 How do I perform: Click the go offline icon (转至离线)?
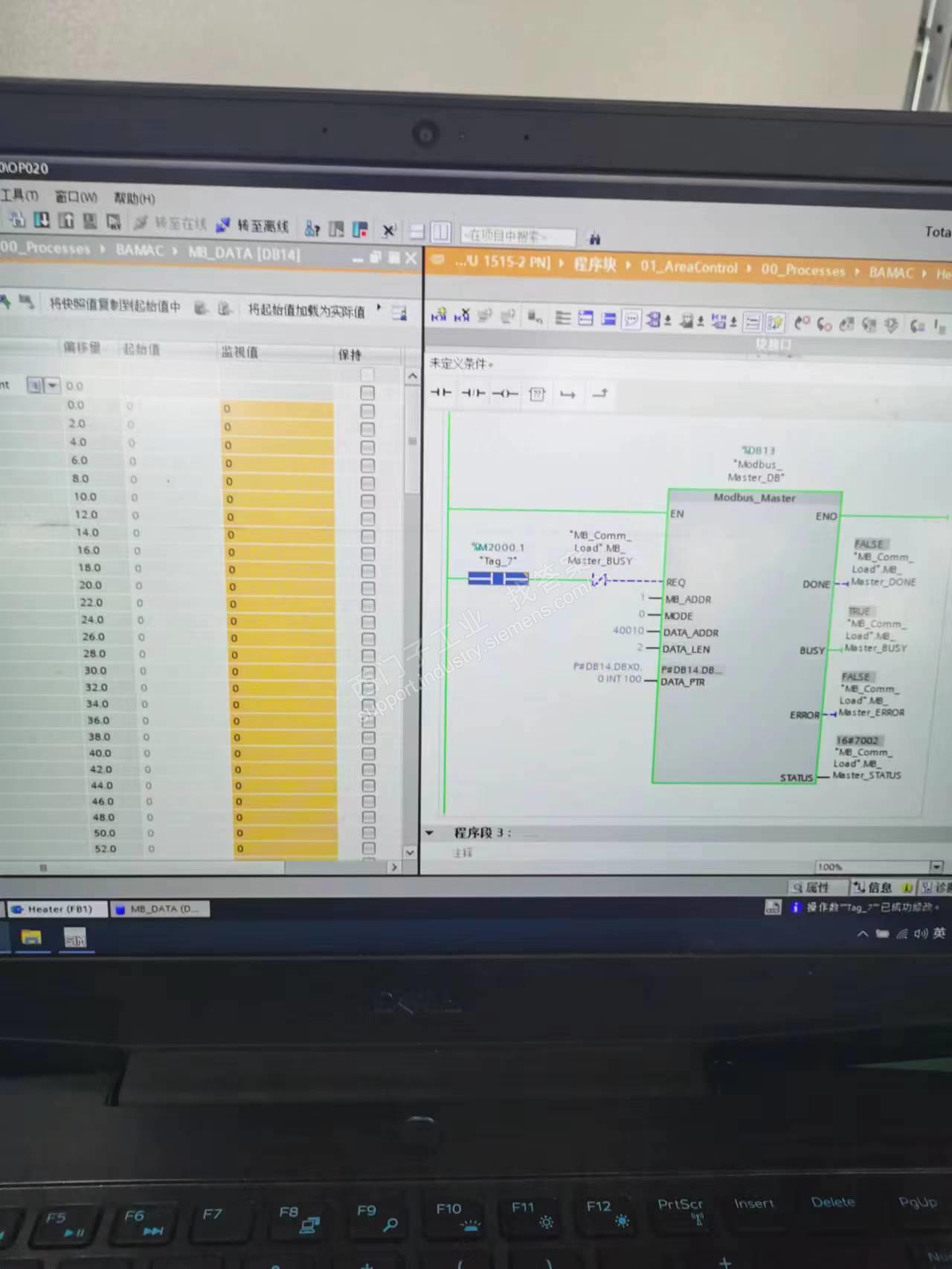coord(222,225)
